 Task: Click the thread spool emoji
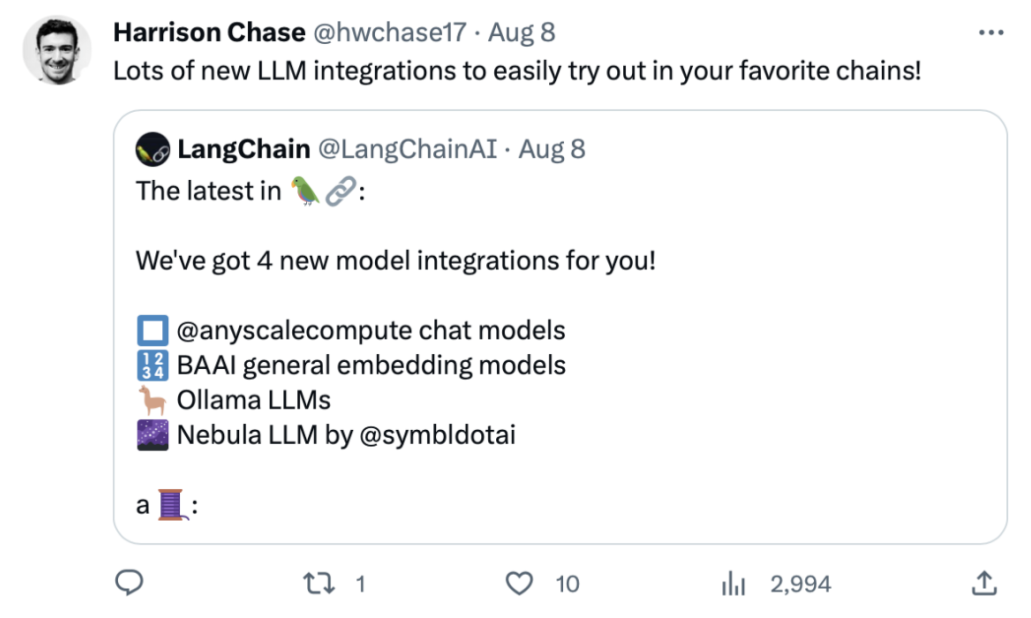[x=171, y=505]
